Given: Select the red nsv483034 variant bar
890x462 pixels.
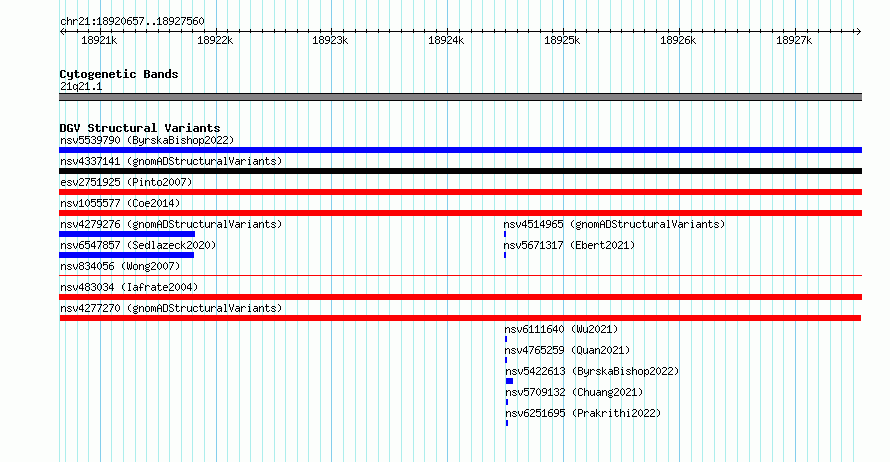Looking at the screenshot, I should coord(460,297).
